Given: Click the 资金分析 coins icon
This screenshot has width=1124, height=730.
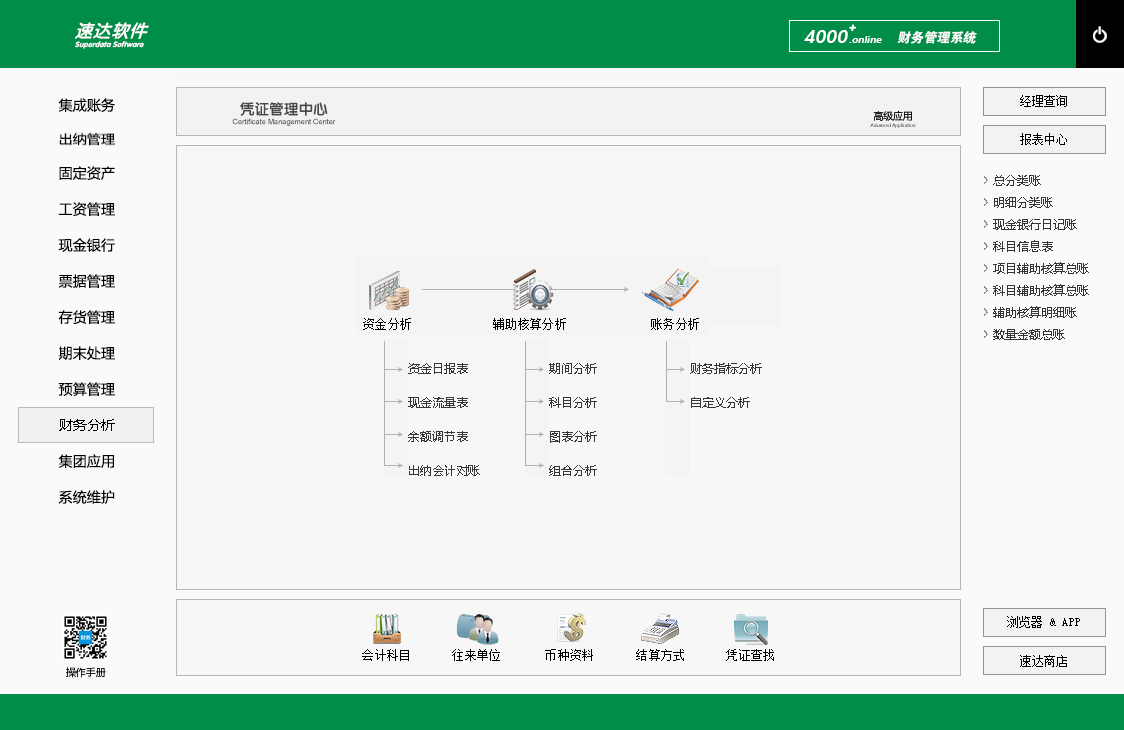Looking at the screenshot, I should (x=388, y=290).
